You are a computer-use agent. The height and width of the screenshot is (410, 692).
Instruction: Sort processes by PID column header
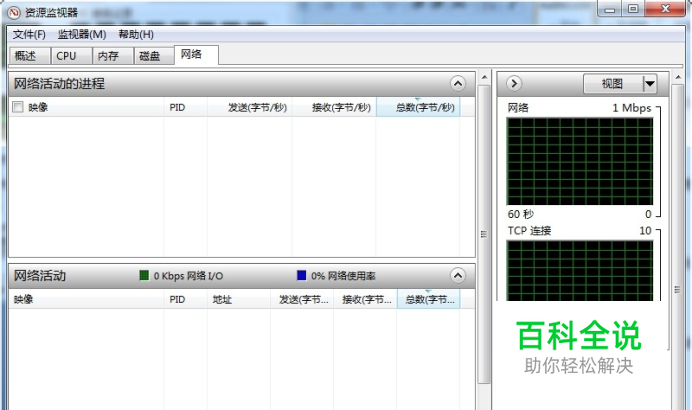tap(177, 107)
